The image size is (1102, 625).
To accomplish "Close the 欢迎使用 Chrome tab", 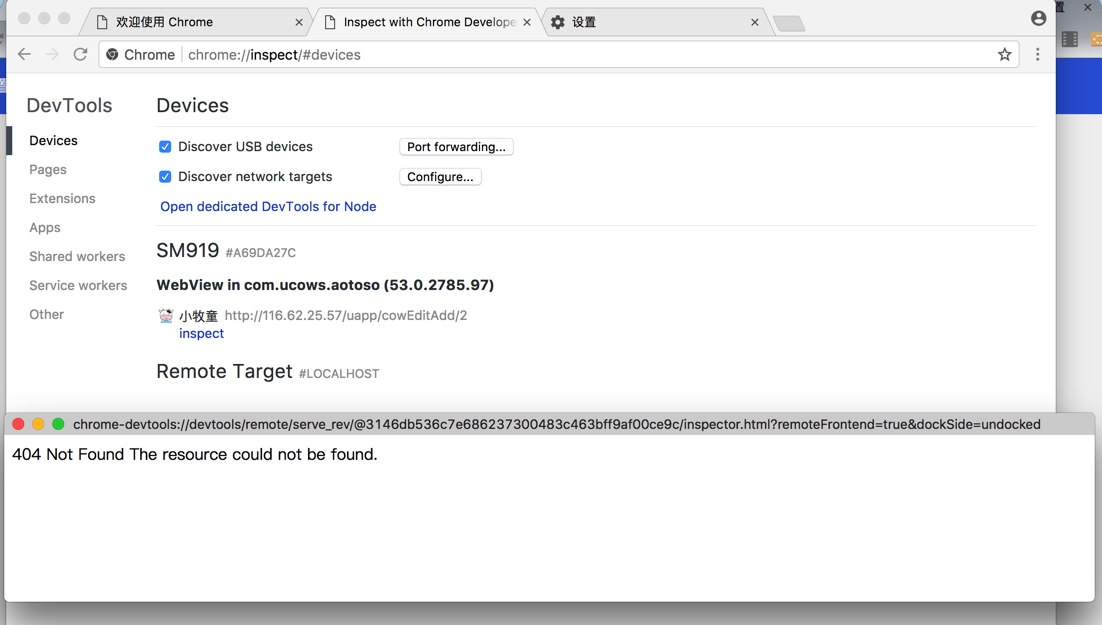I will 299,22.
